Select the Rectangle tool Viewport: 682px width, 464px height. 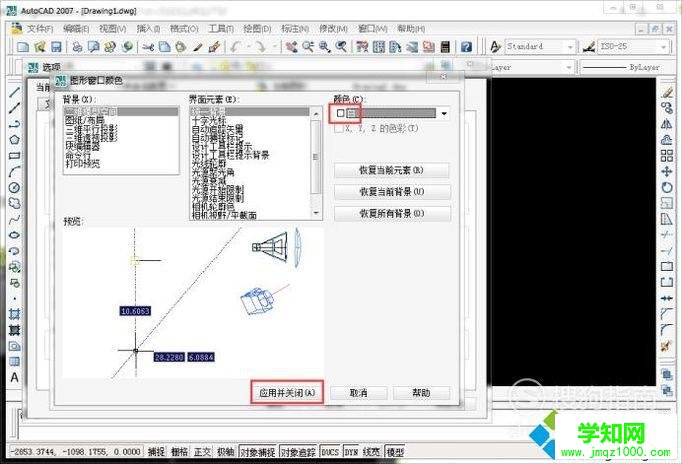[x=14, y=156]
